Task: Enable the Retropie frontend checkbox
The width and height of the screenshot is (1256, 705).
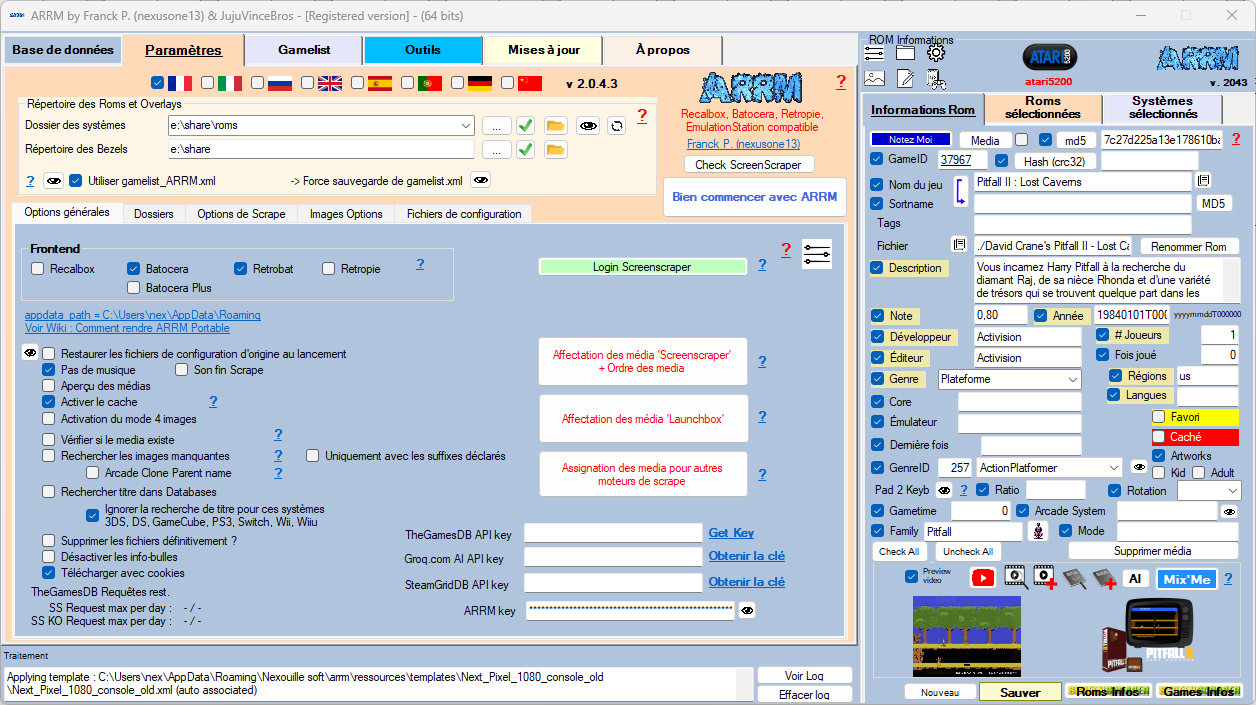Action: [329, 268]
